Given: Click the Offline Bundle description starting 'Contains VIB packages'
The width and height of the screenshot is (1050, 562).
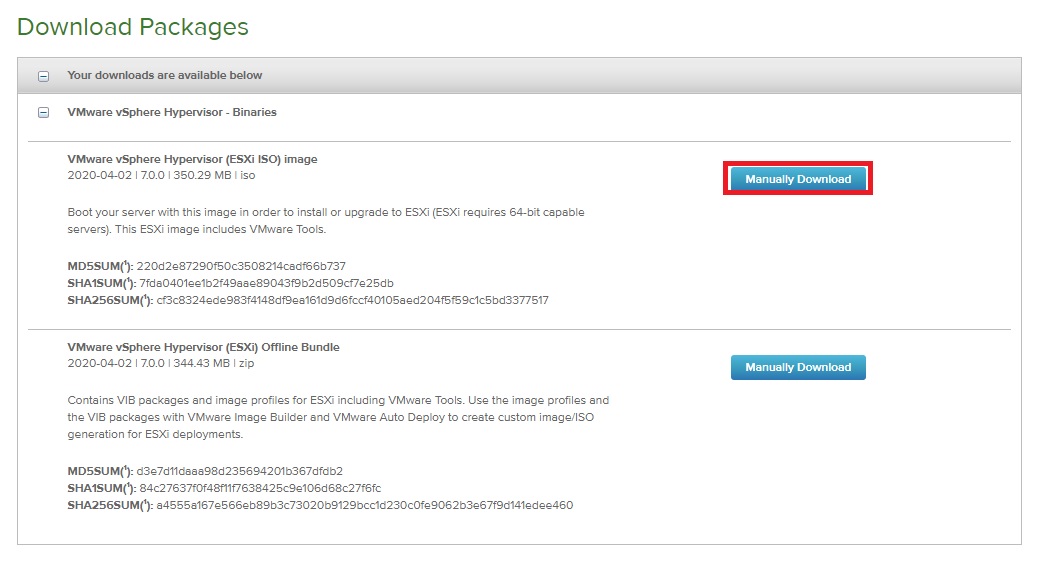Looking at the screenshot, I should point(338,417).
